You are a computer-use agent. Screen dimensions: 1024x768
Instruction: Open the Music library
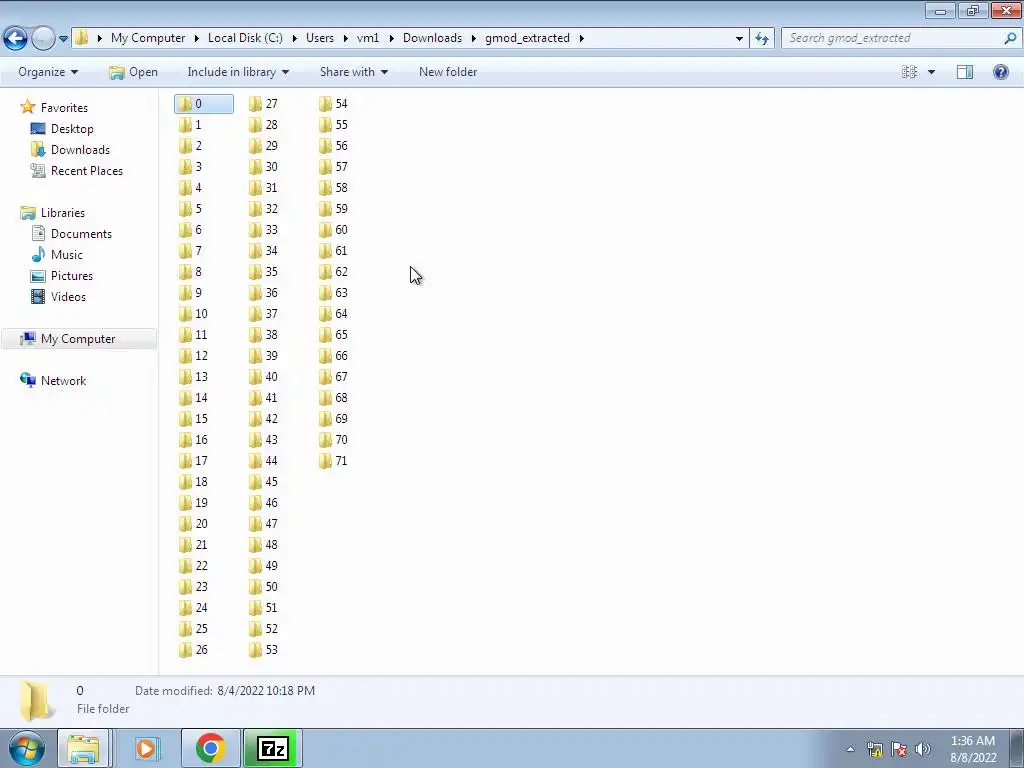(x=57, y=255)
